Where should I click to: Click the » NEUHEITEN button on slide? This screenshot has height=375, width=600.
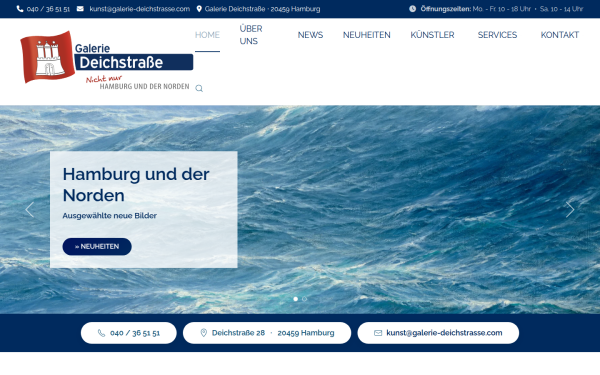click(x=97, y=246)
